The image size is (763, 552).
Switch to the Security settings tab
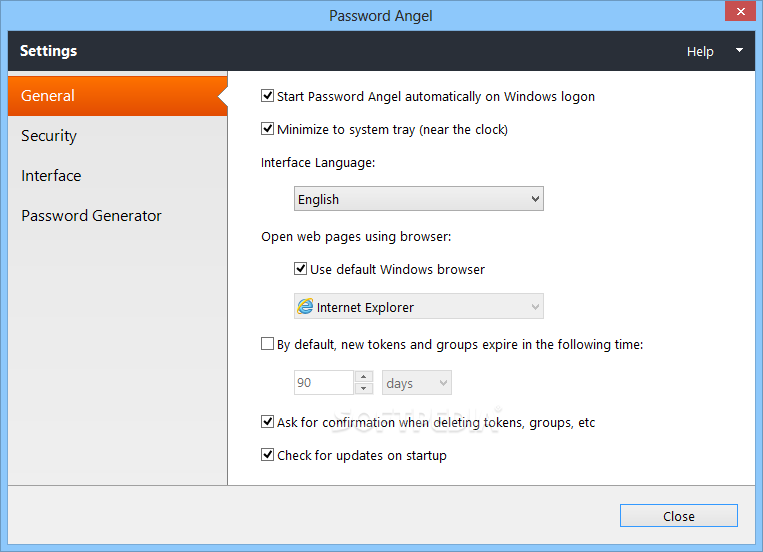tap(118, 136)
